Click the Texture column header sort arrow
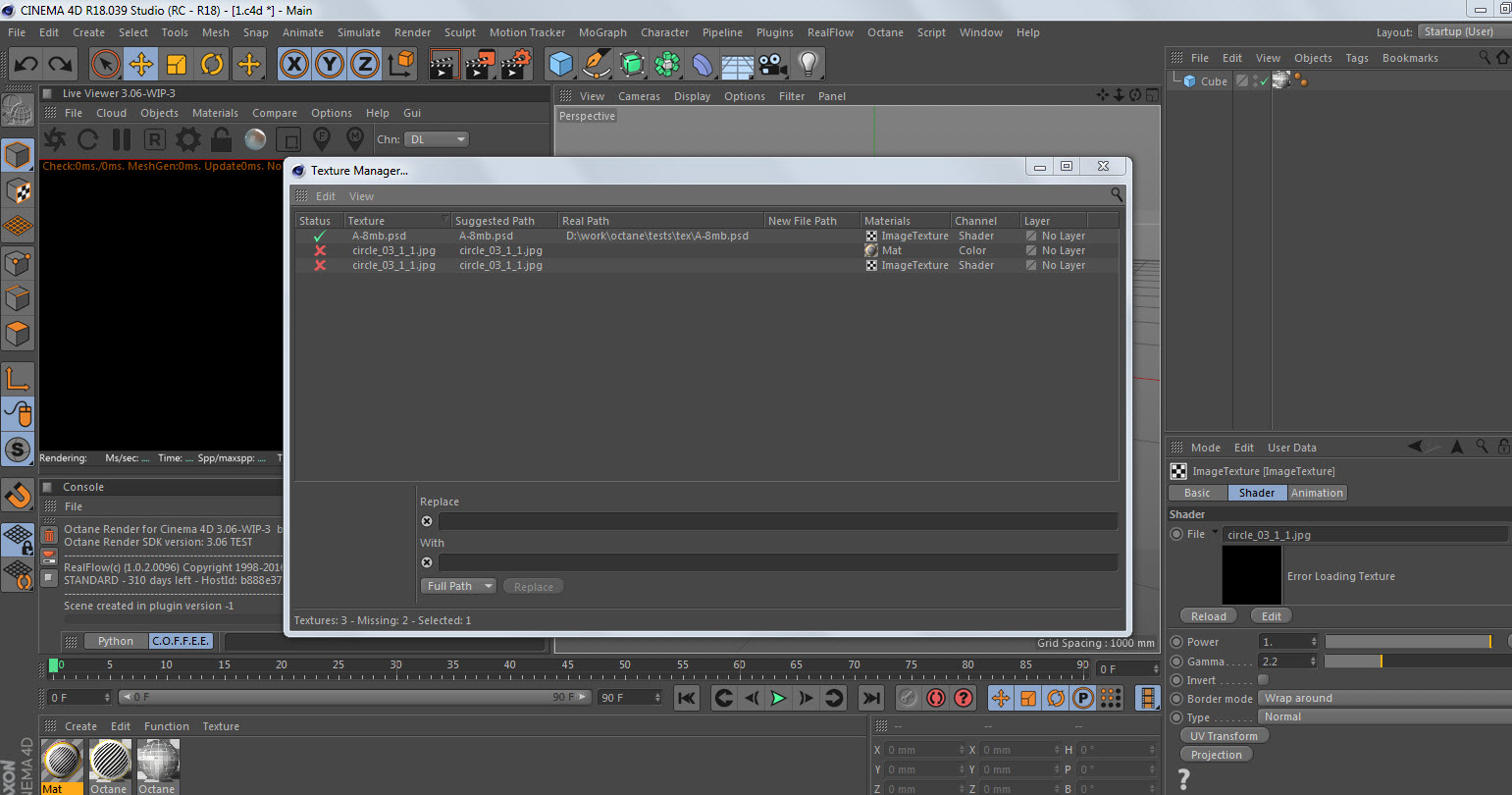 coord(445,220)
